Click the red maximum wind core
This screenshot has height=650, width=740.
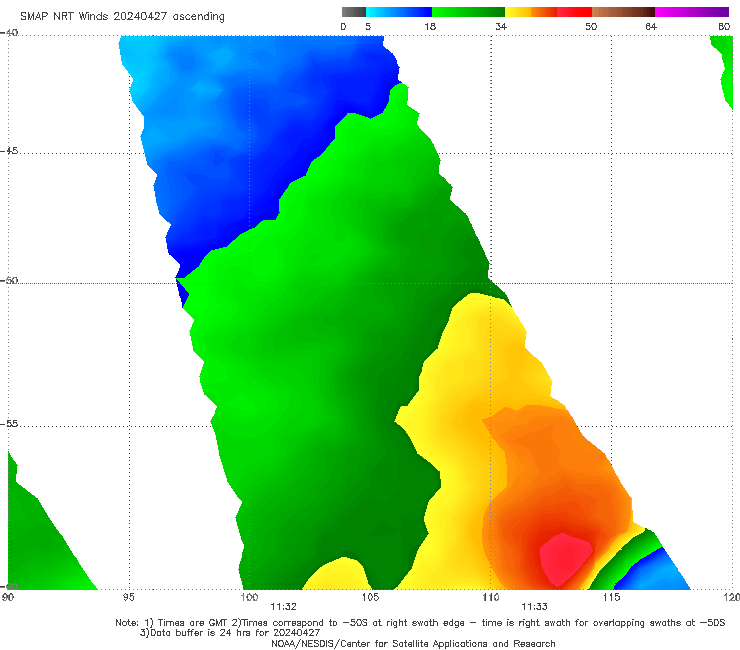(x=565, y=558)
